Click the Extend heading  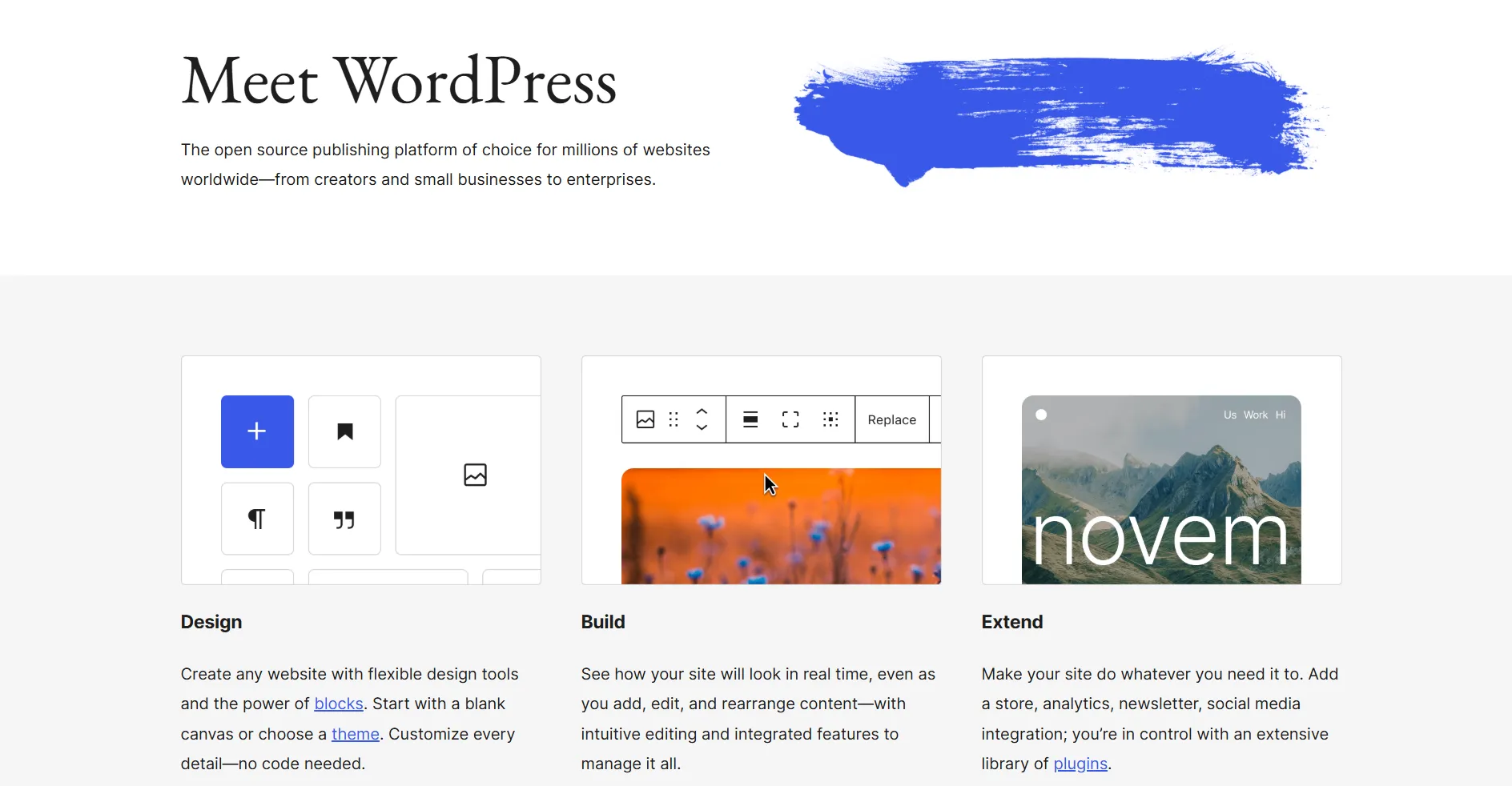tap(1012, 622)
